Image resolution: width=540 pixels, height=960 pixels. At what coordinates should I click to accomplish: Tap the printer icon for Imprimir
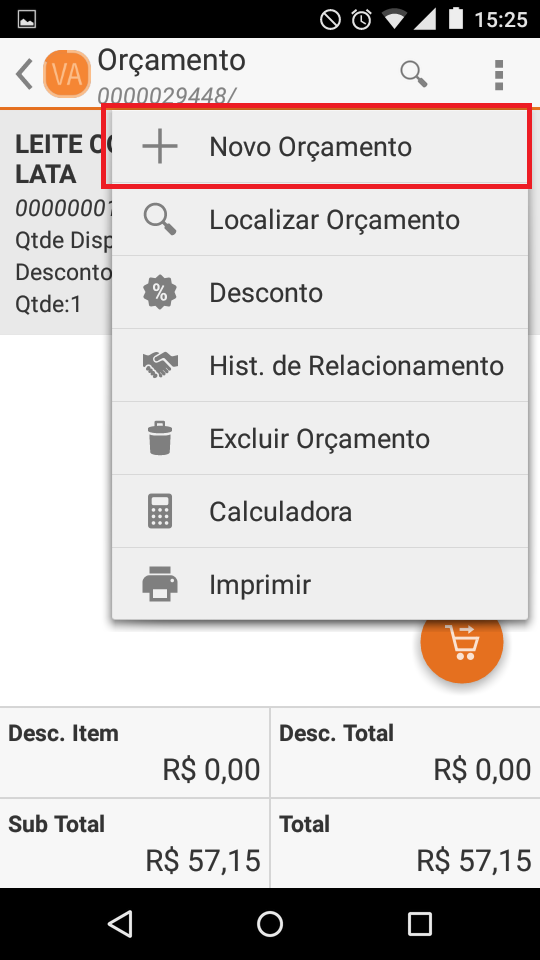160,584
